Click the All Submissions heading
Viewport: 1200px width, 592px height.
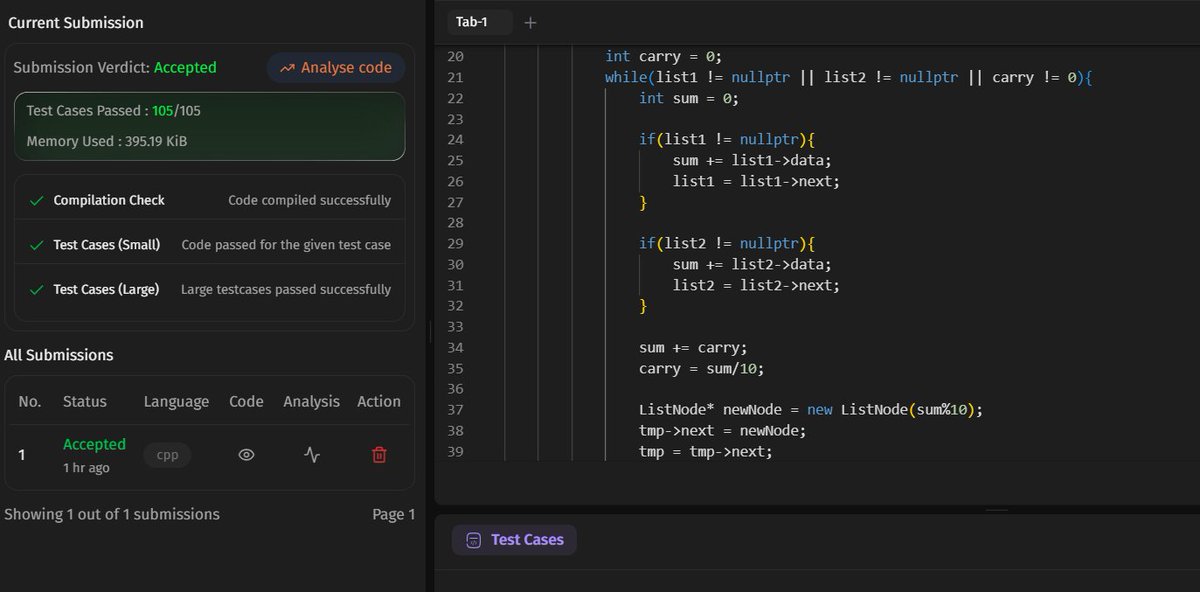click(x=59, y=355)
